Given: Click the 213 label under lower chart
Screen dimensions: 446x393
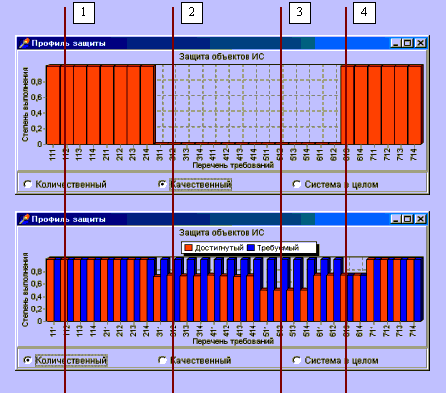Looking at the screenshot, I should tap(132, 331).
